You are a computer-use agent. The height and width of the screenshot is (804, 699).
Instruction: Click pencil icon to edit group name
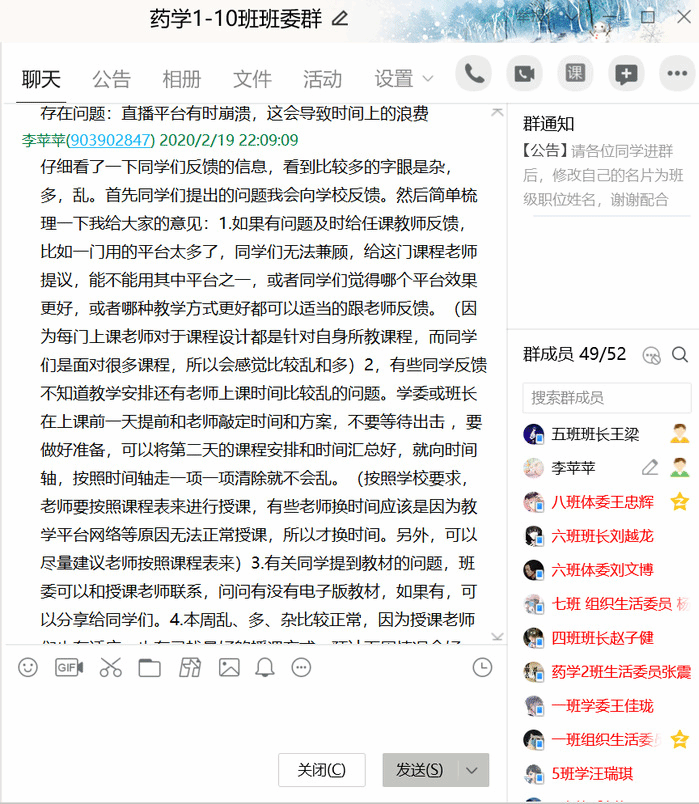(340, 18)
